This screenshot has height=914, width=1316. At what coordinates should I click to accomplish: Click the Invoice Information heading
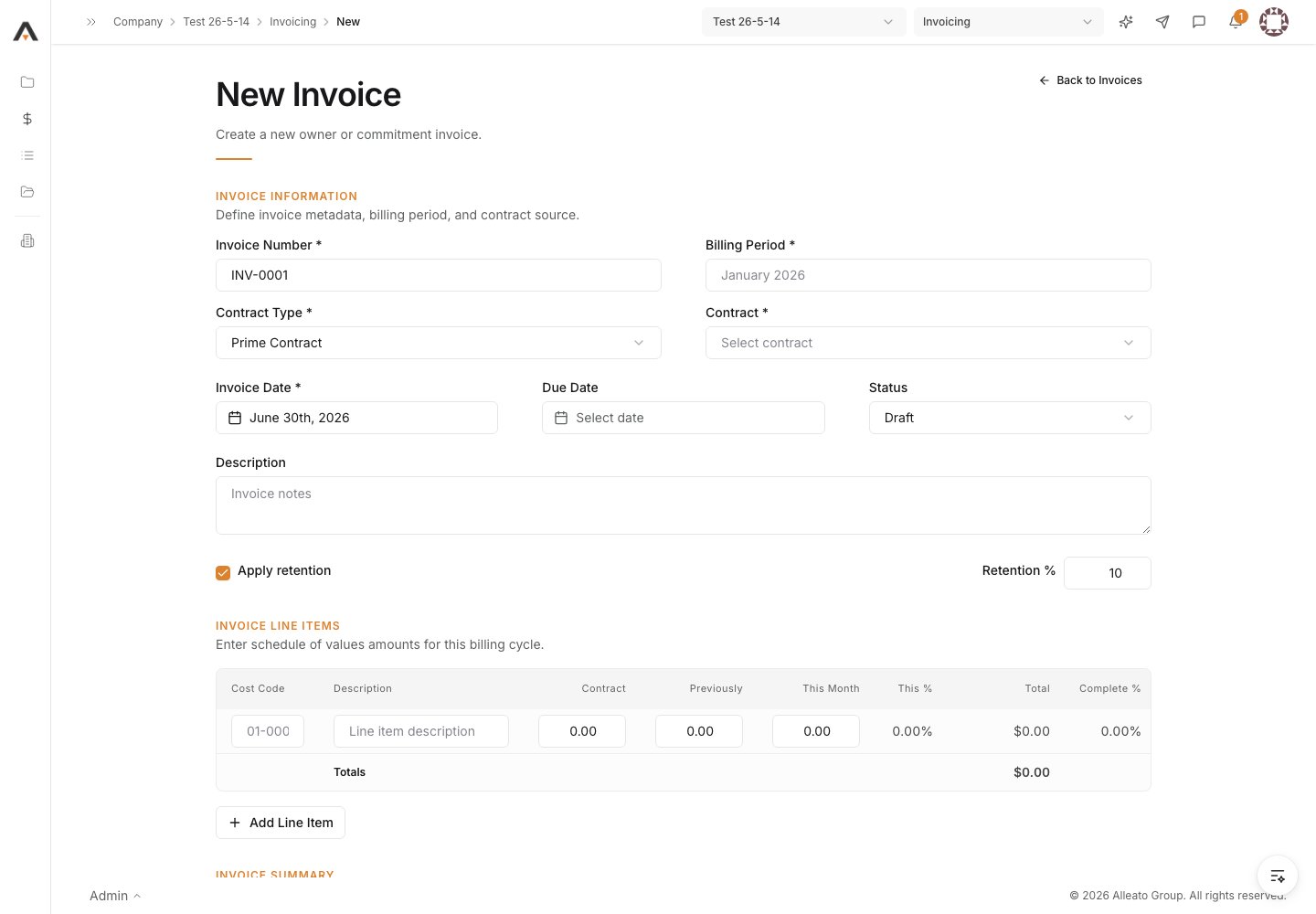(x=286, y=197)
